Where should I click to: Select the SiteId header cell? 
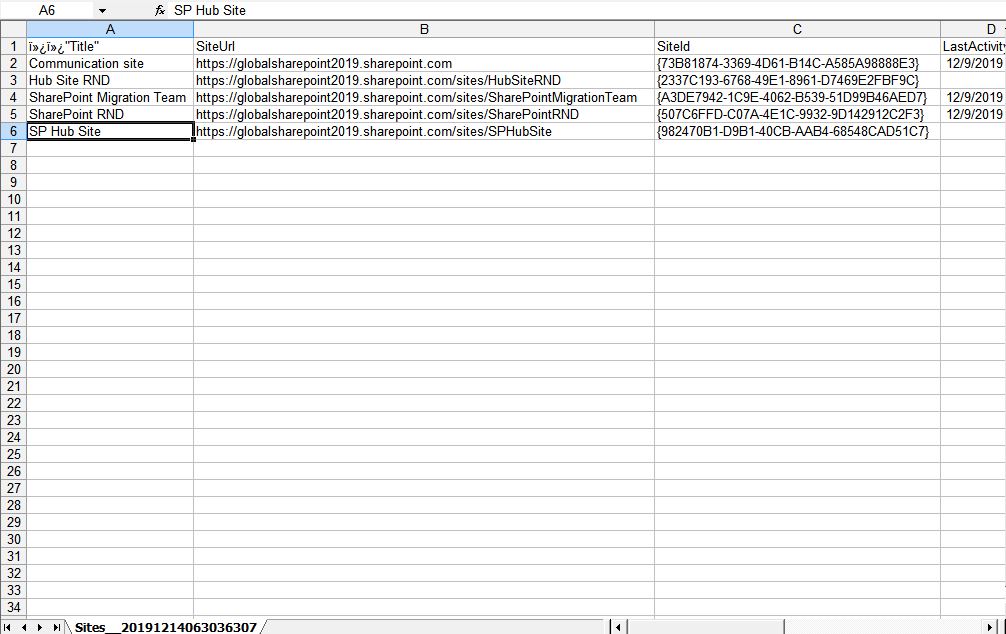click(x=797, y=46)
